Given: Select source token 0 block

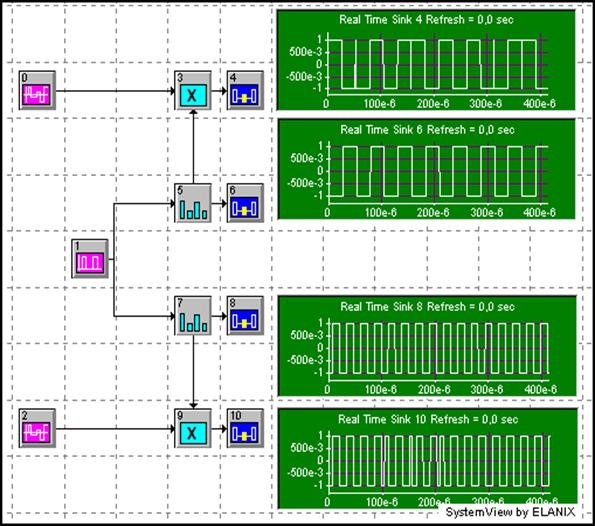Looking at the screenshot, I should pyautogui.click(x=37, y=90).
